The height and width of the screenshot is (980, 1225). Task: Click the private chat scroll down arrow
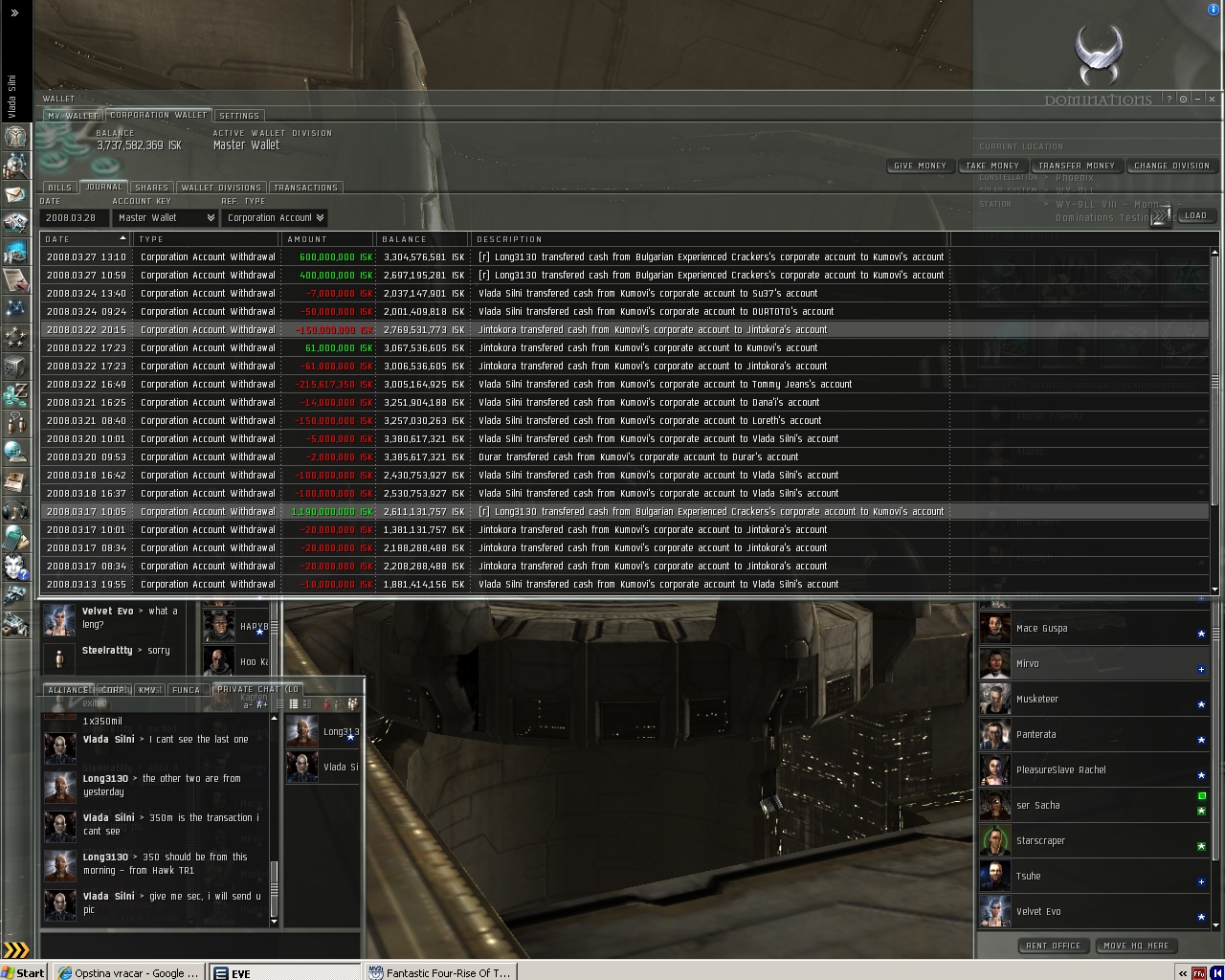click(275, 922)
